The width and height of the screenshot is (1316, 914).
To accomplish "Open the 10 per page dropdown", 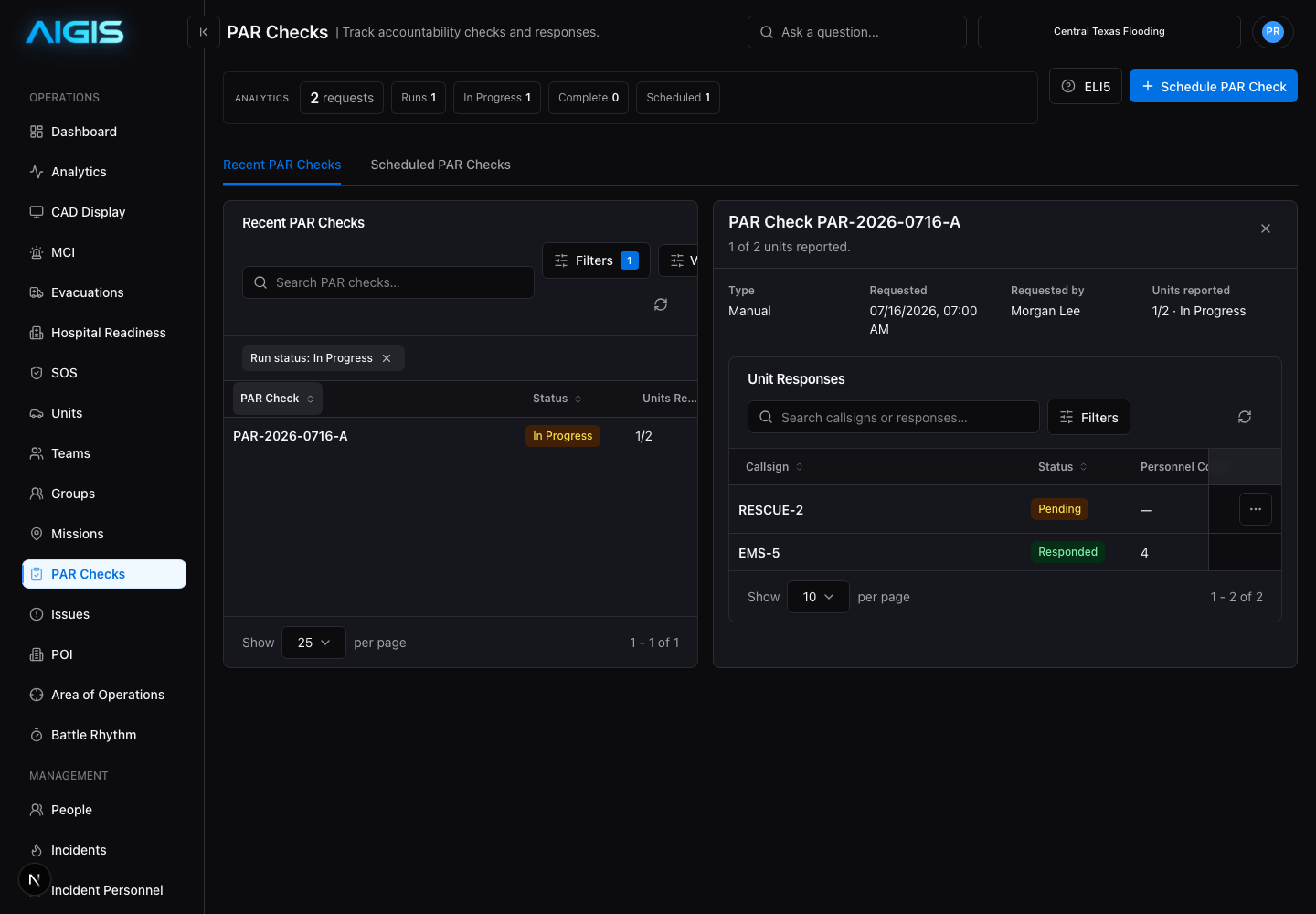I will 818,597.
